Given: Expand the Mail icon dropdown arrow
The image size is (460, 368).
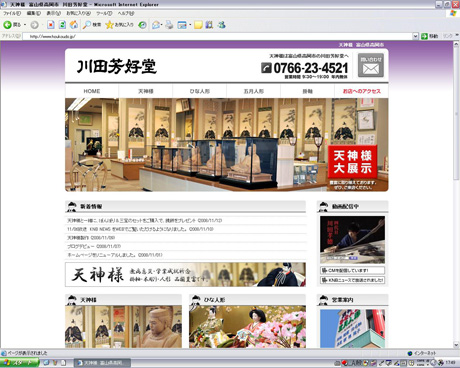Looking at the screenshot, I should (x=162, y=25).
